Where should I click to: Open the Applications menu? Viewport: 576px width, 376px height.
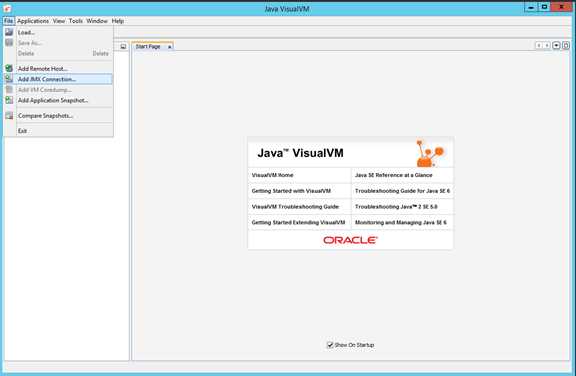point(33,21)
